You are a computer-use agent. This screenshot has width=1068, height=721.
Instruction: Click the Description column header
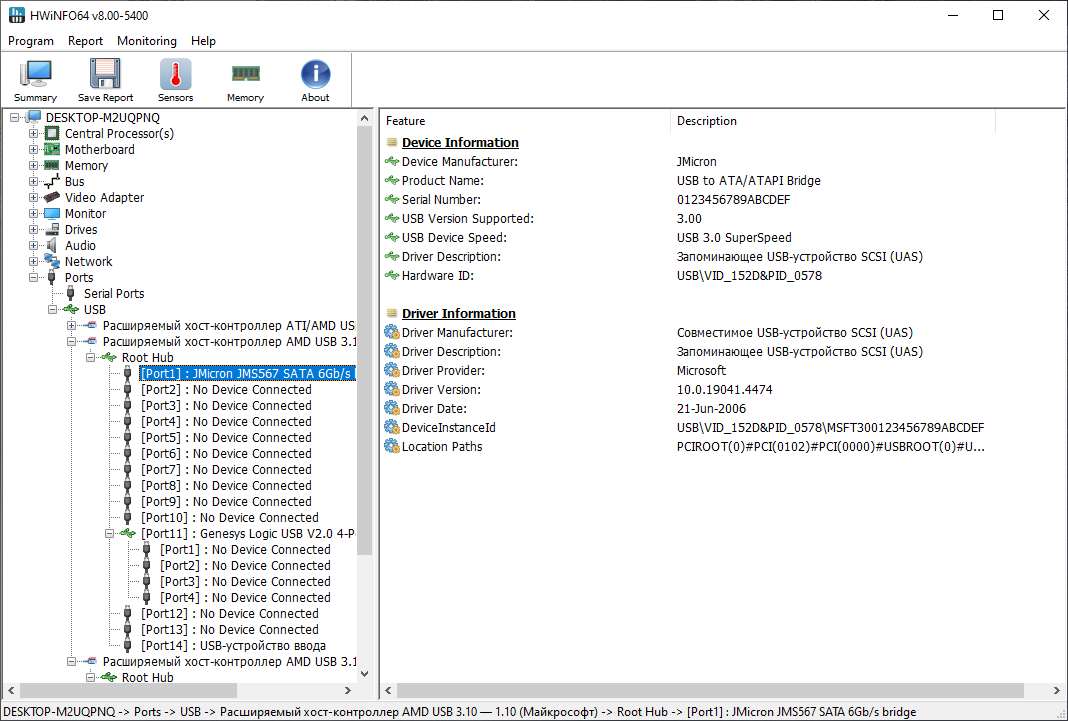833,121
